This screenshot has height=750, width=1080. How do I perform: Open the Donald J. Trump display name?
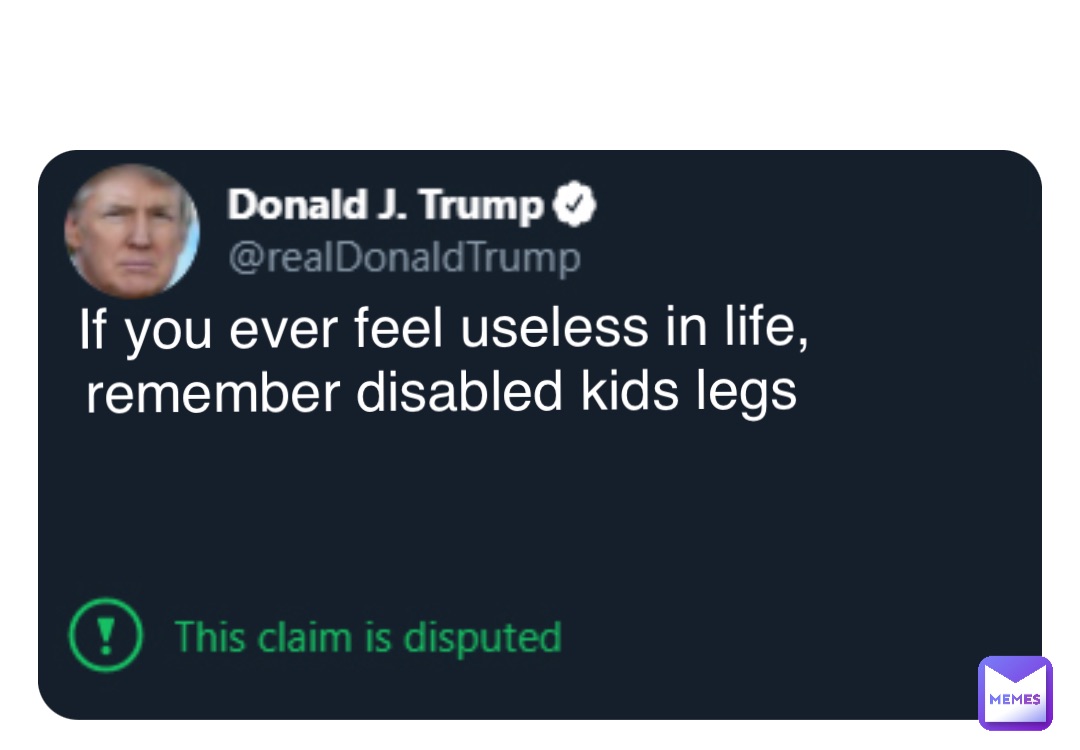tap(386, 207)
